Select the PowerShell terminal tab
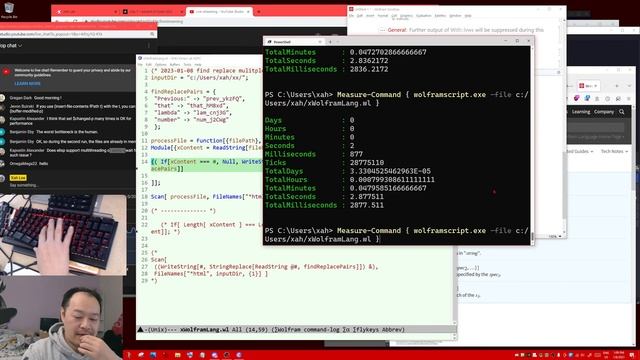Viewport: 640px width, 360px height. click(x=293, y=42)
